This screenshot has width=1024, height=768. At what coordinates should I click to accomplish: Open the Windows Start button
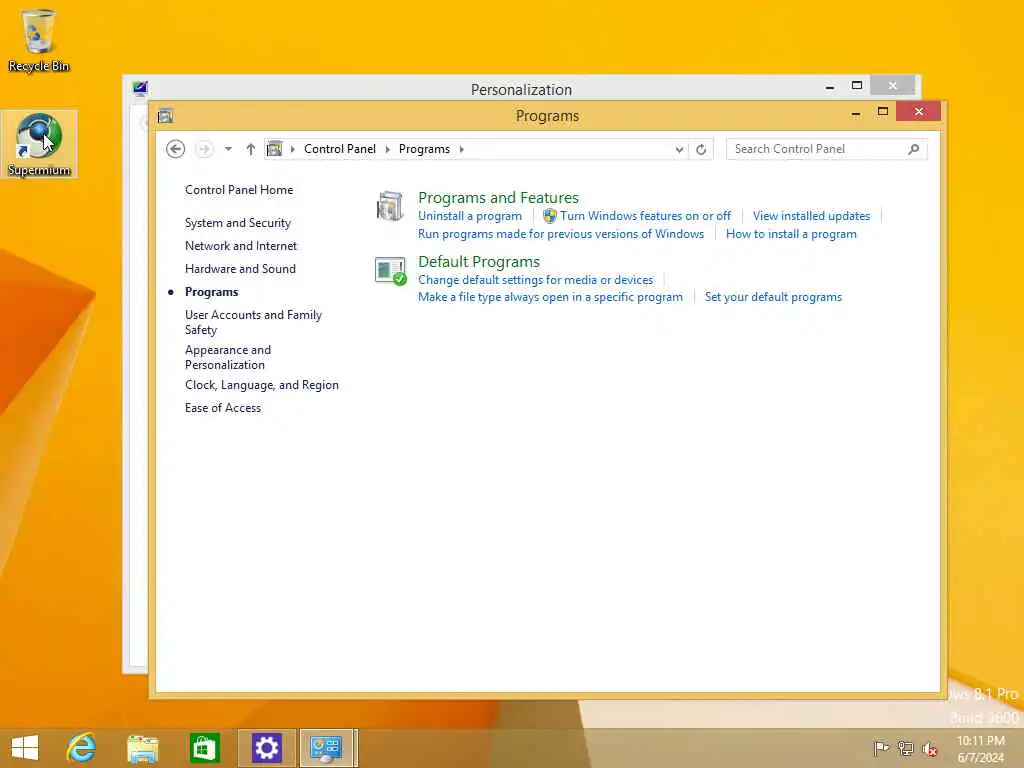(x=25, y=748)
